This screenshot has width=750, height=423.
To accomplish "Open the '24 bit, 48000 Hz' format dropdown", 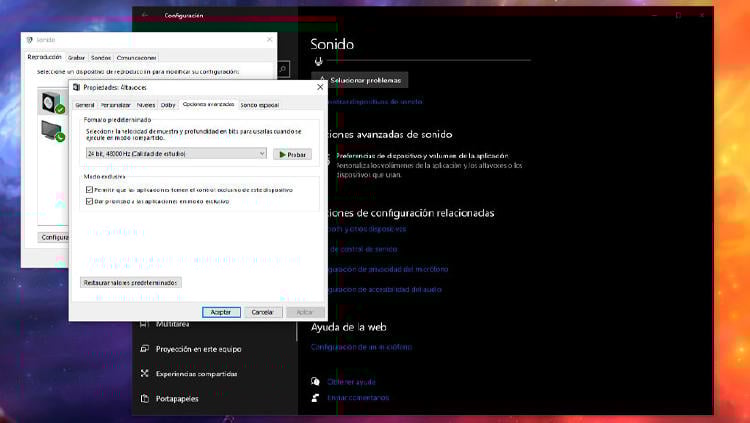I will [x=176, y=154].
